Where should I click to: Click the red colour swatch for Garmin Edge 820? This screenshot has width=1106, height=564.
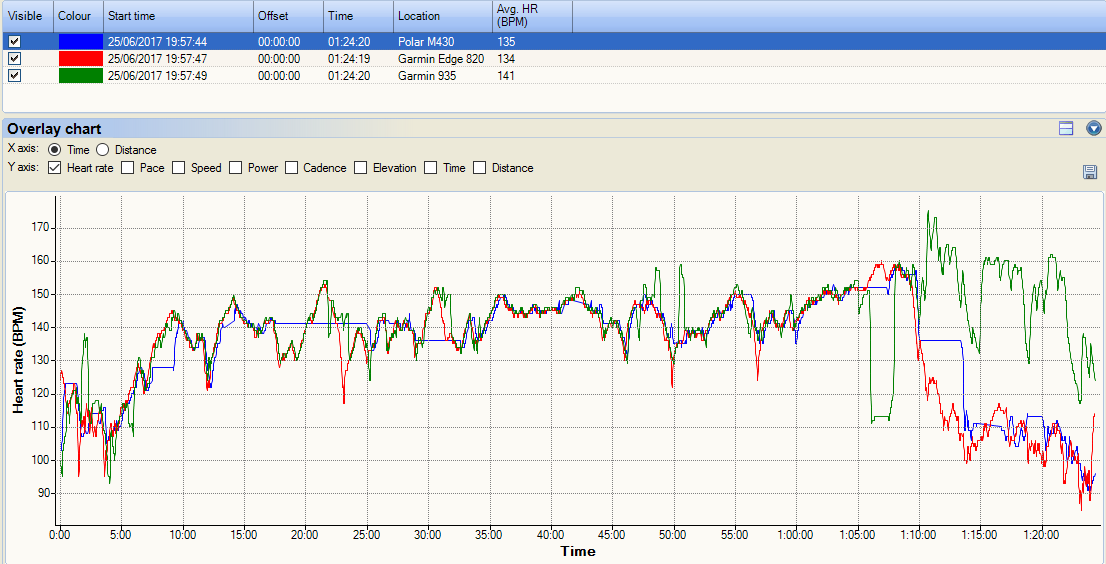(x=80, y=59)
